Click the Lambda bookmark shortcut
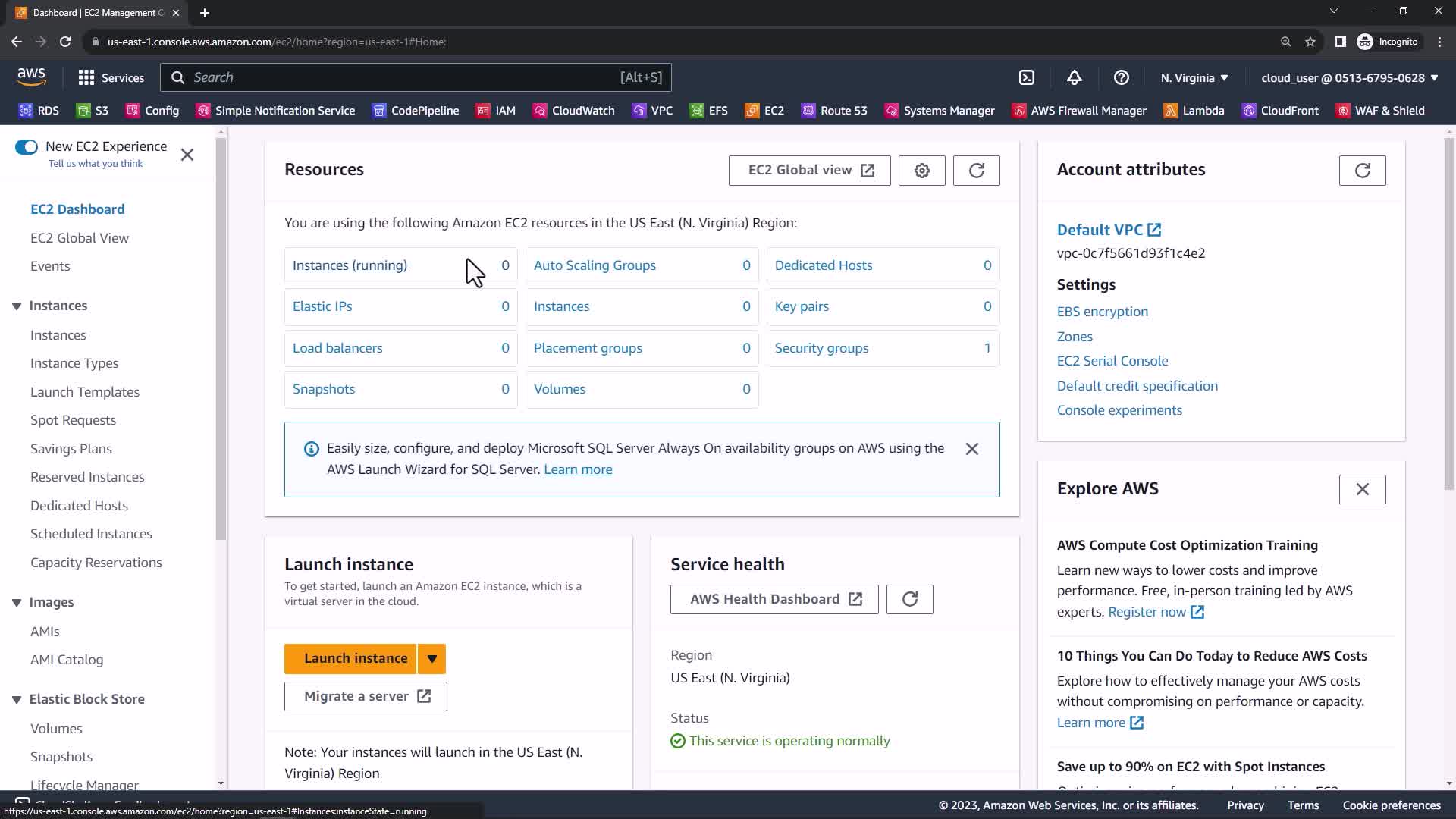Screen dimensions: 1456x819 point(1194,111)
